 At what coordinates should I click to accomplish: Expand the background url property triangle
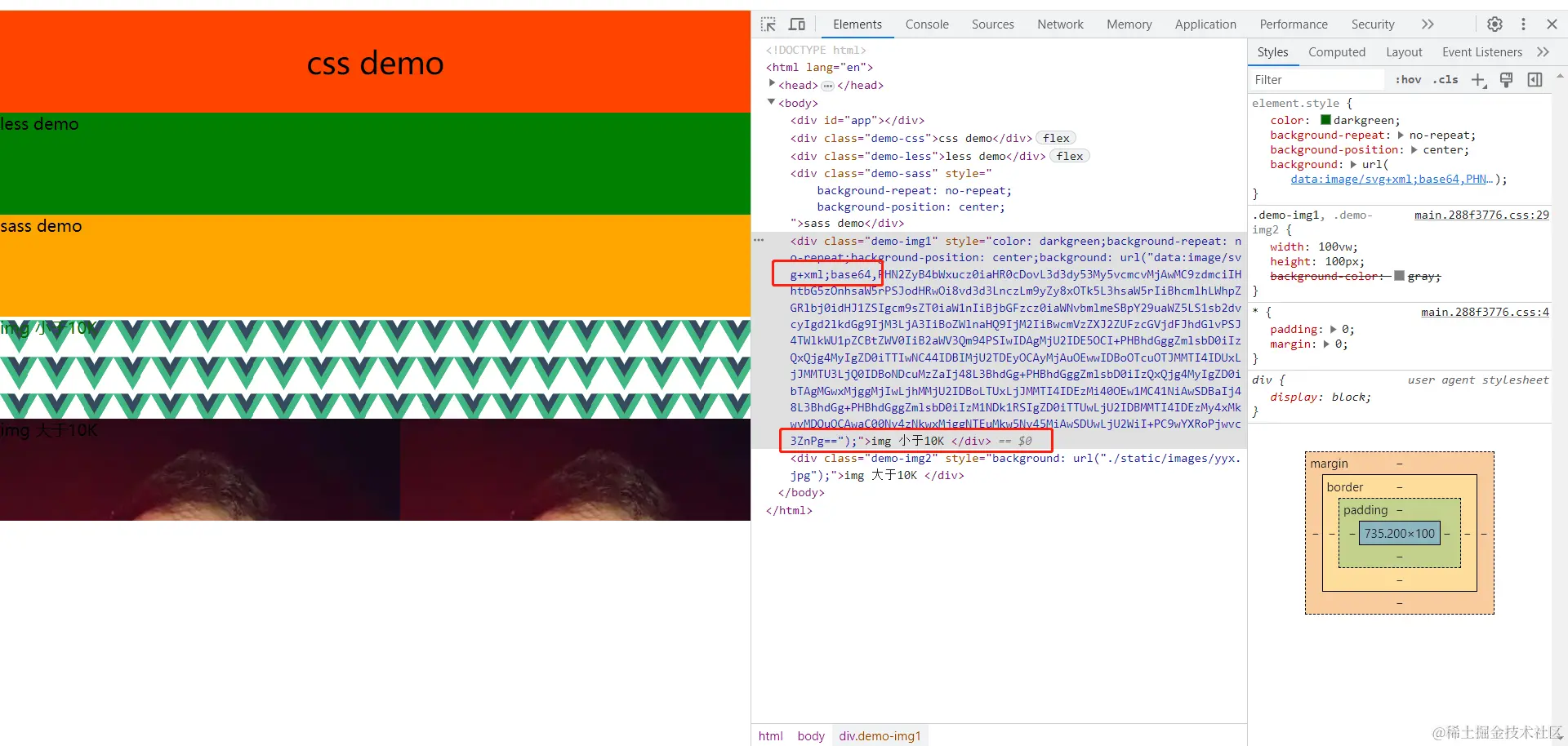[1353, 164]
